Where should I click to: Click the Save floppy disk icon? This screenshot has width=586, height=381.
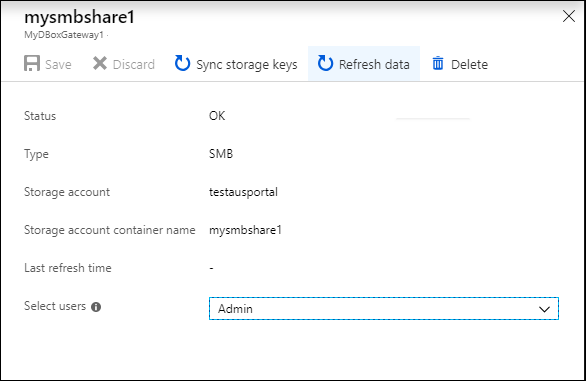tap(32, 63)
